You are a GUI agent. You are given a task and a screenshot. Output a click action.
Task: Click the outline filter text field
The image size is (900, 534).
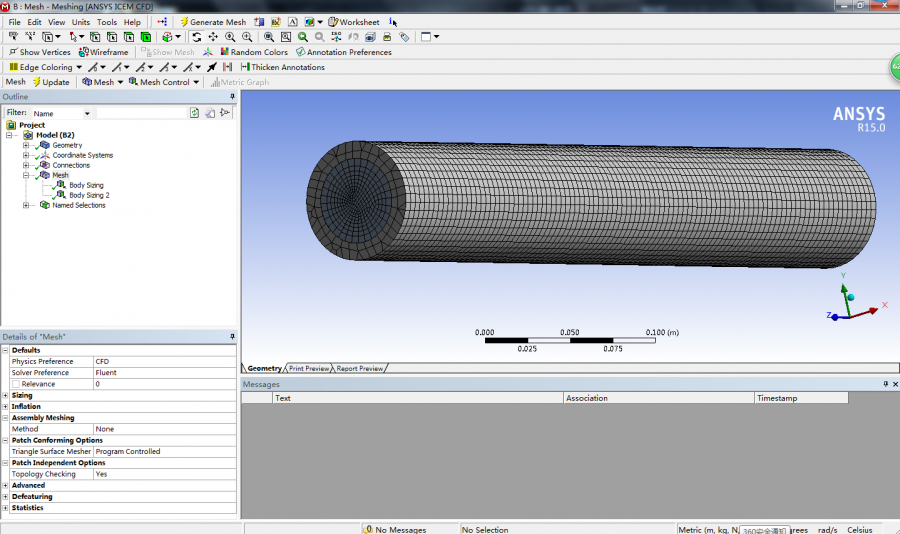[140, 113]
